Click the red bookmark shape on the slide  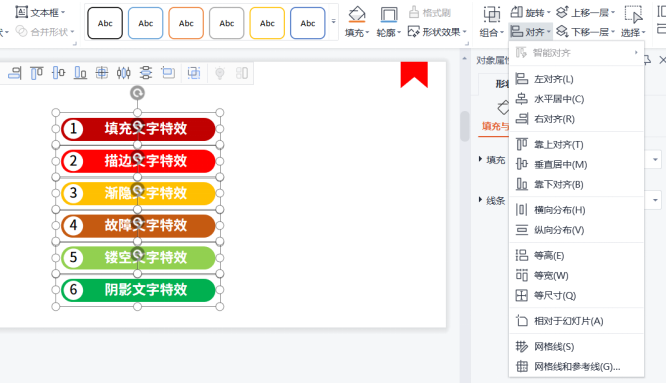click(414, 75)
